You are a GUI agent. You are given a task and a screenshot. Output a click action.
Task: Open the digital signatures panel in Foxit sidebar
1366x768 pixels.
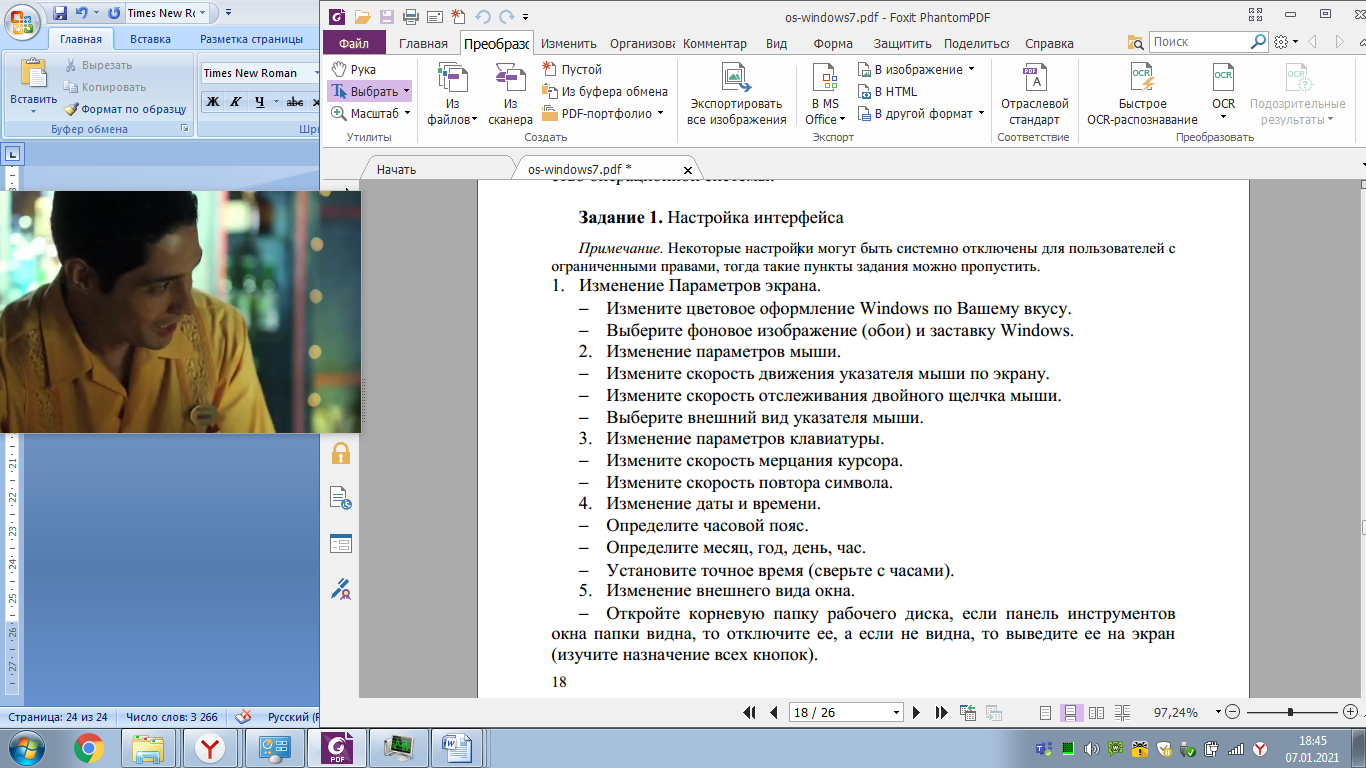pos(341,588)
